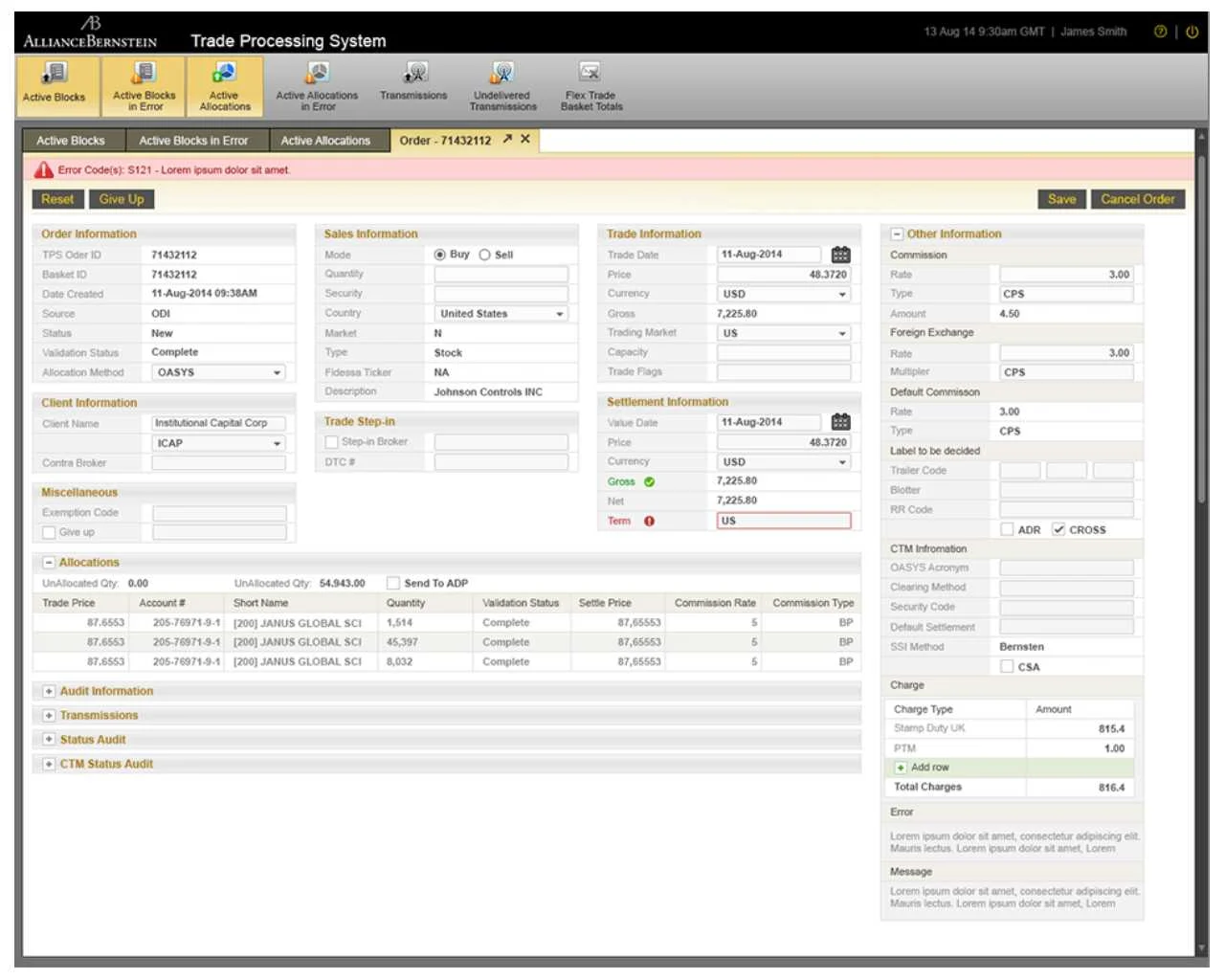Open Settlement Currency USD dropdown
This screenshot has width=1225, height=980.
(784, 461)
